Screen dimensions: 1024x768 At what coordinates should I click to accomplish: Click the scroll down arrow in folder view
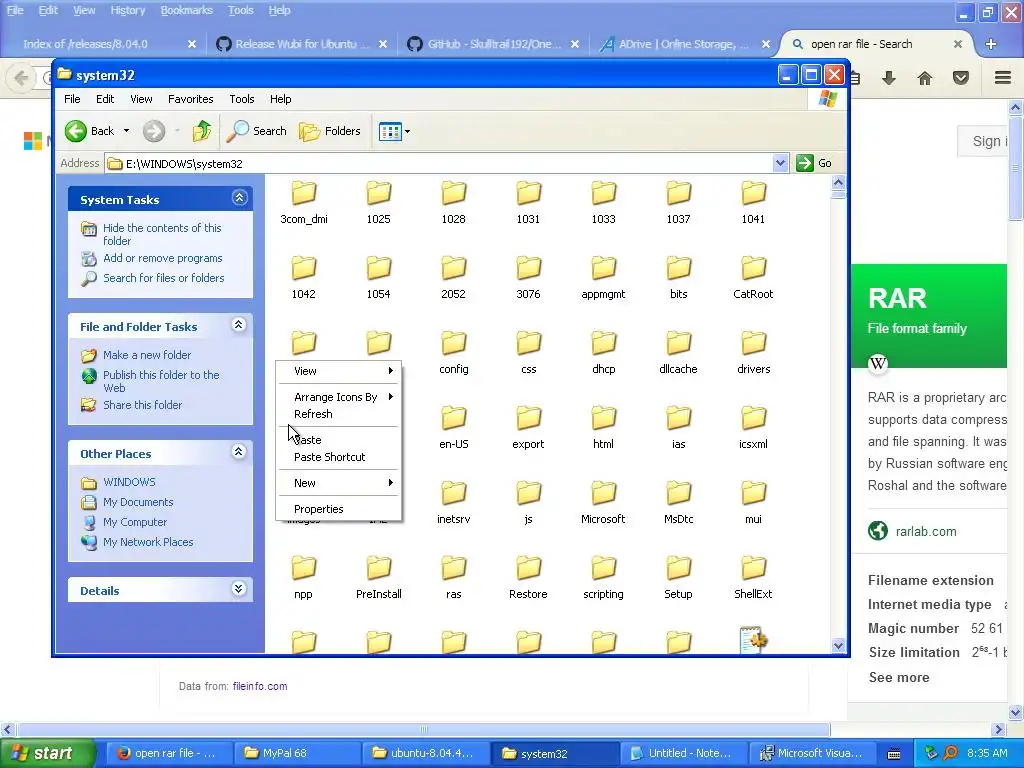click(x=839, y=645)
